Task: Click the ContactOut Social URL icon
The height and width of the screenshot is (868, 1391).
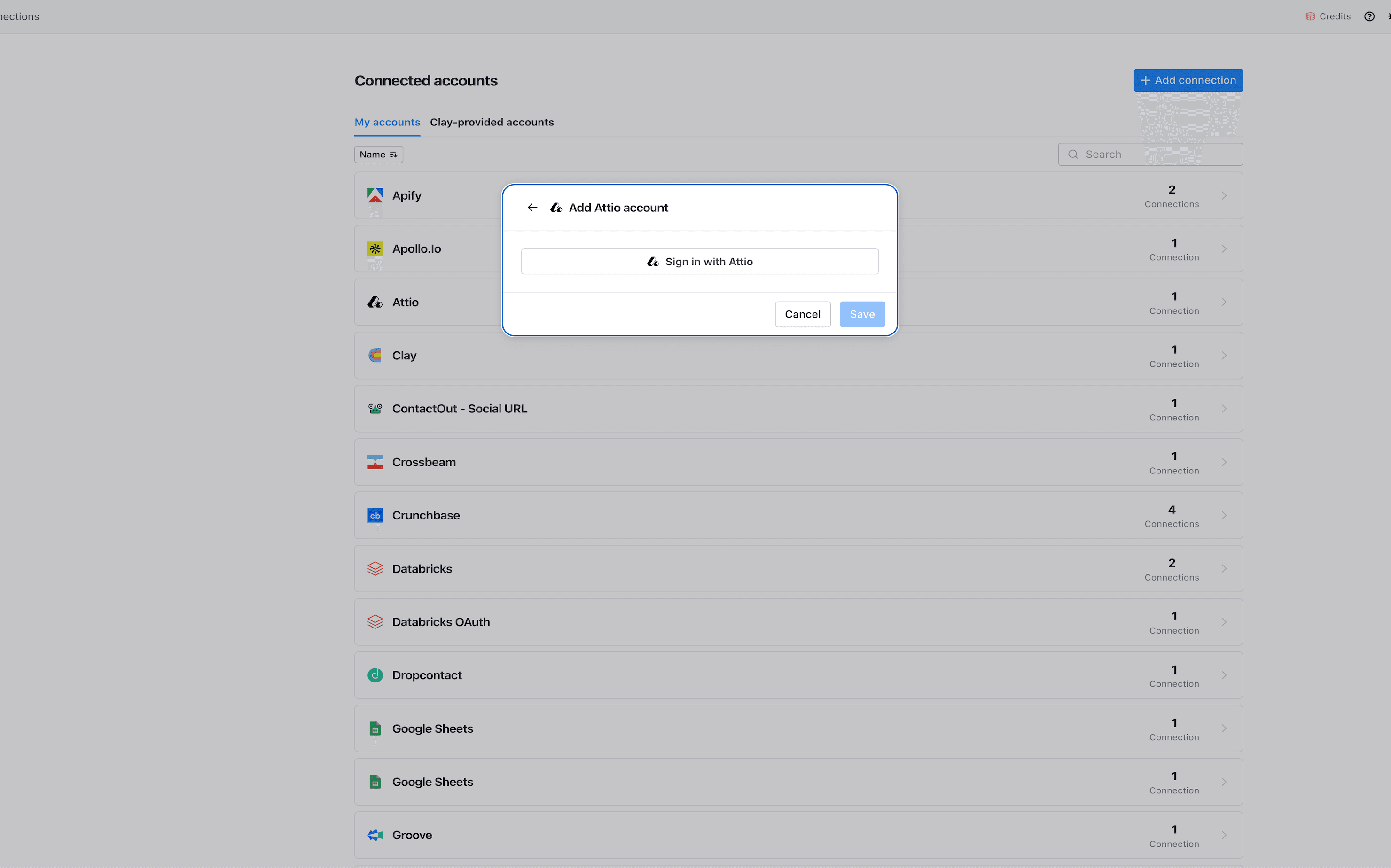Action: click(x=375, y=409)
